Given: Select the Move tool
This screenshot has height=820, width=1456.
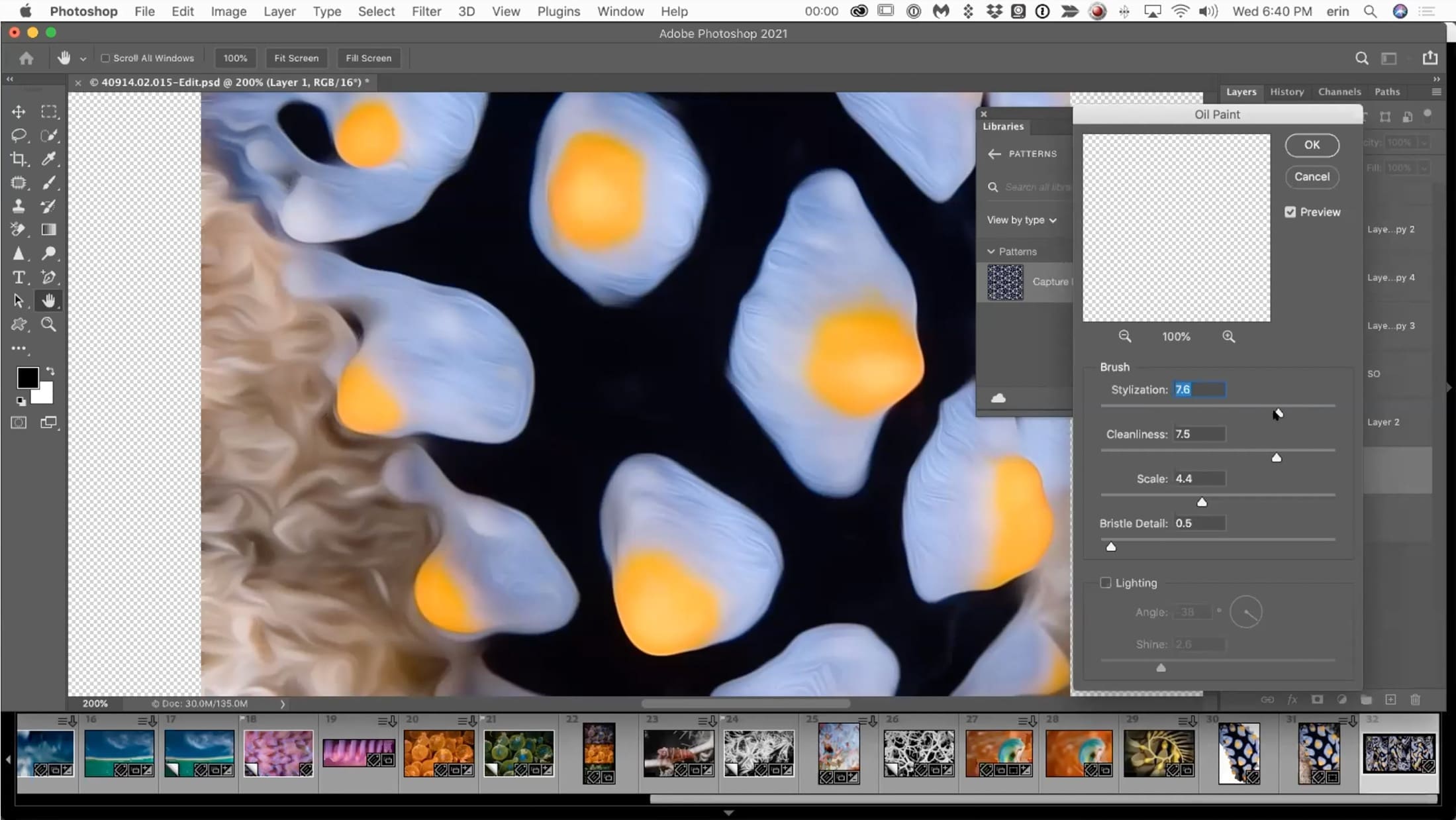Looking at the screenshot, I should point(19,112).
